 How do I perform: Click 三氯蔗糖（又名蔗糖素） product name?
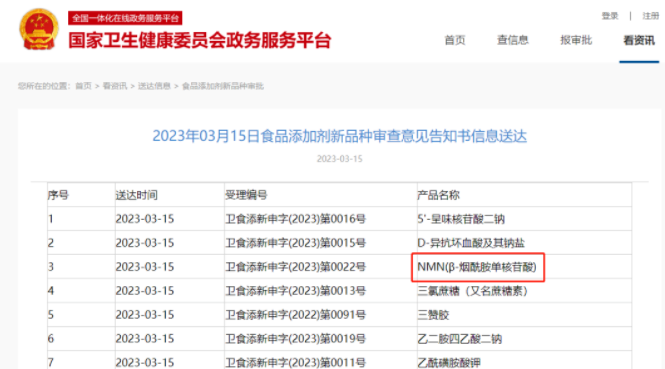coord(472,291)
